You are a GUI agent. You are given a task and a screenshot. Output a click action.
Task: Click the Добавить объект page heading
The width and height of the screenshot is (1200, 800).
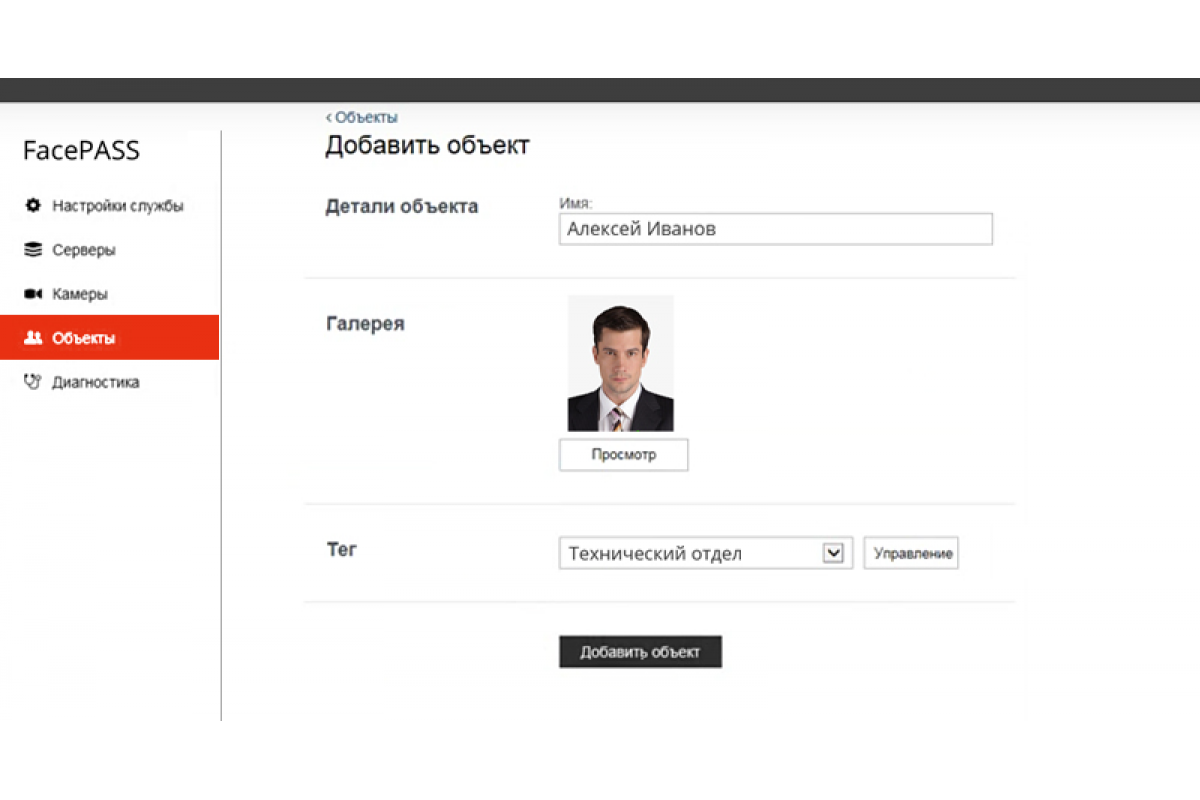[427, 146]
